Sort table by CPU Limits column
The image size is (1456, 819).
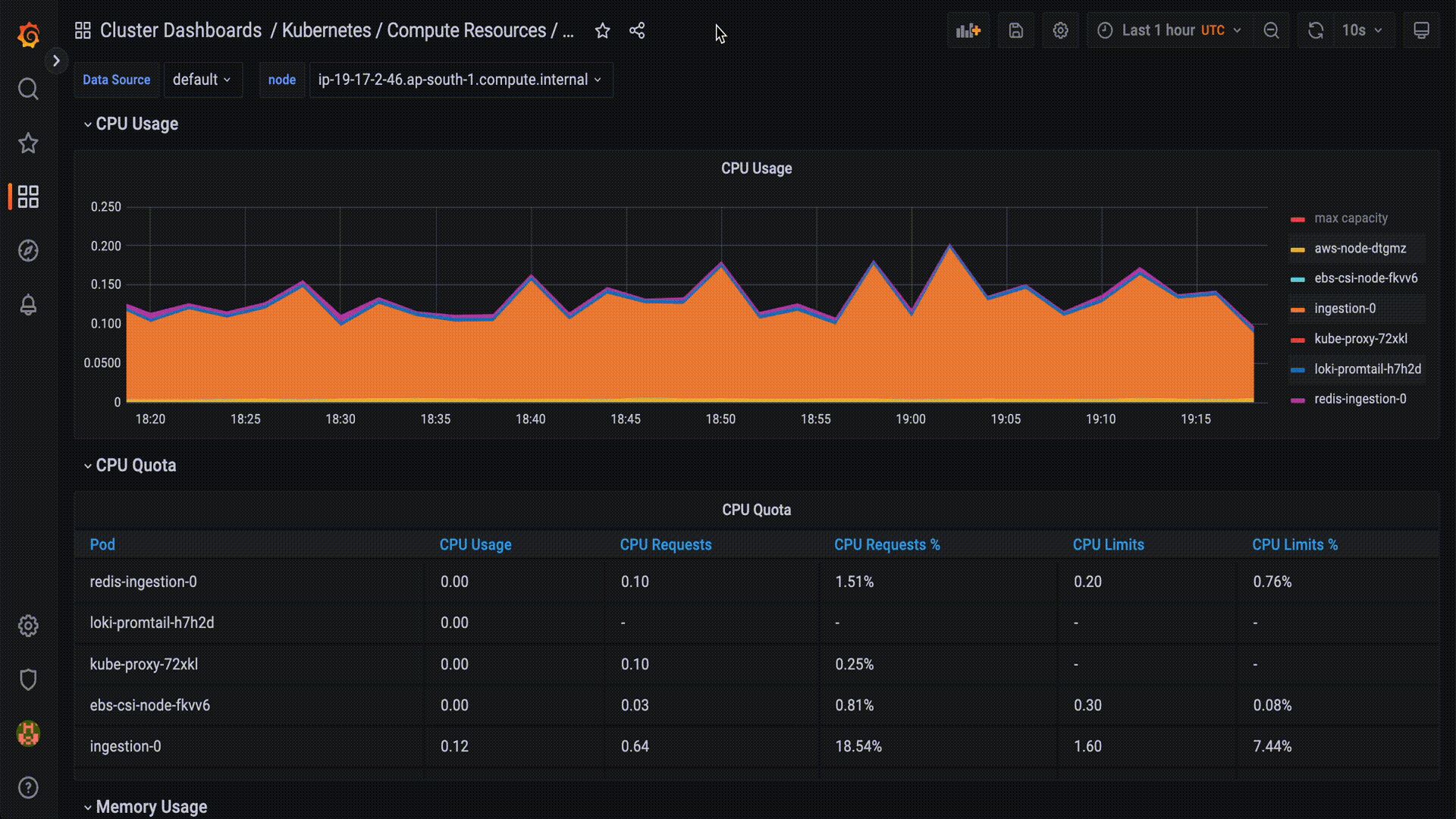pos(1108,544)
